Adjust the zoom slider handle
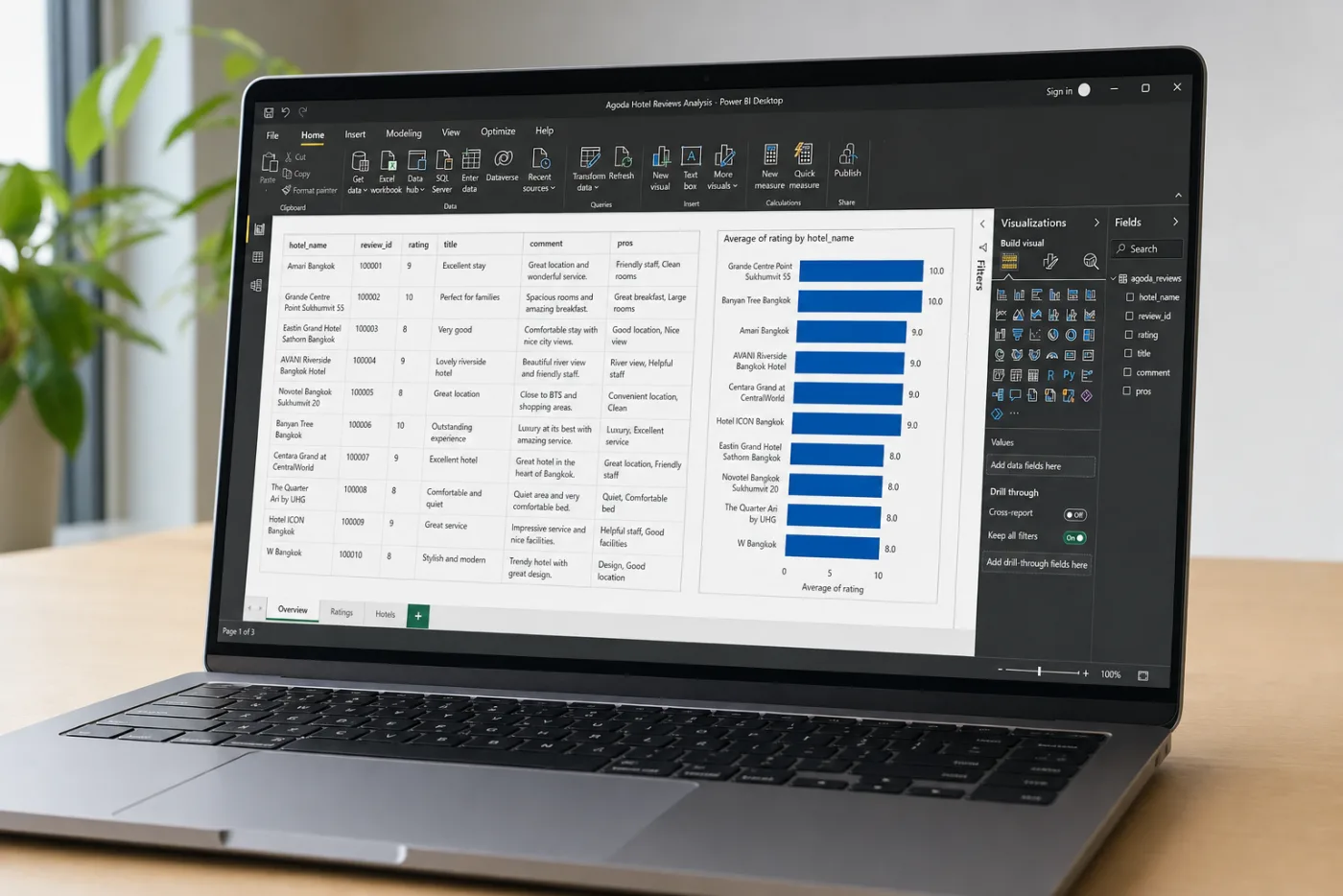 [1039, 672]
